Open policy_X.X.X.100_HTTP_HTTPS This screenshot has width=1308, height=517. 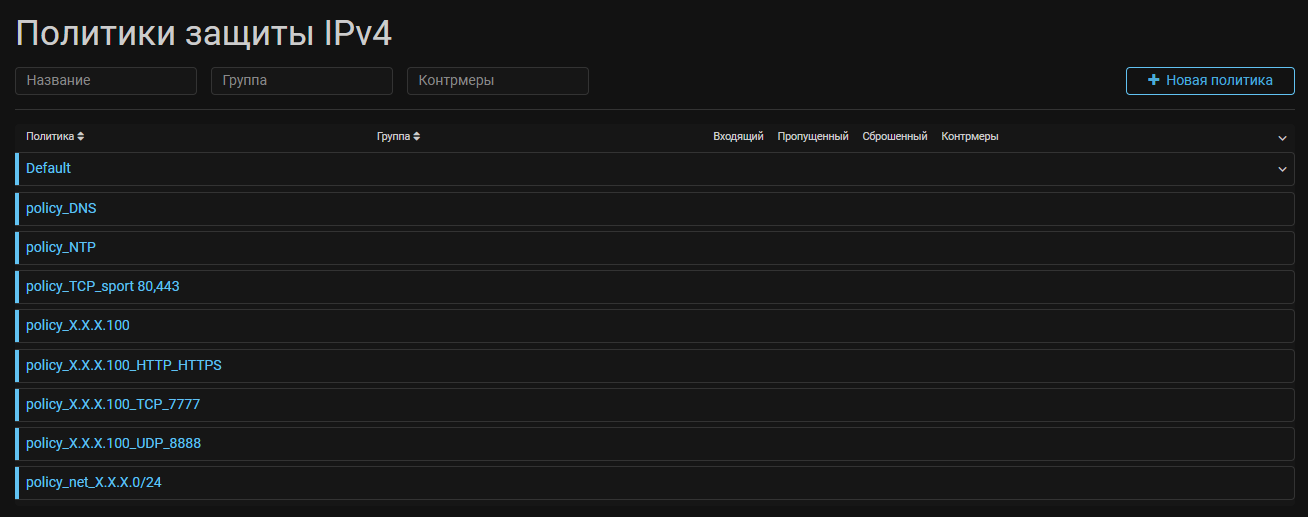(124, 365)
